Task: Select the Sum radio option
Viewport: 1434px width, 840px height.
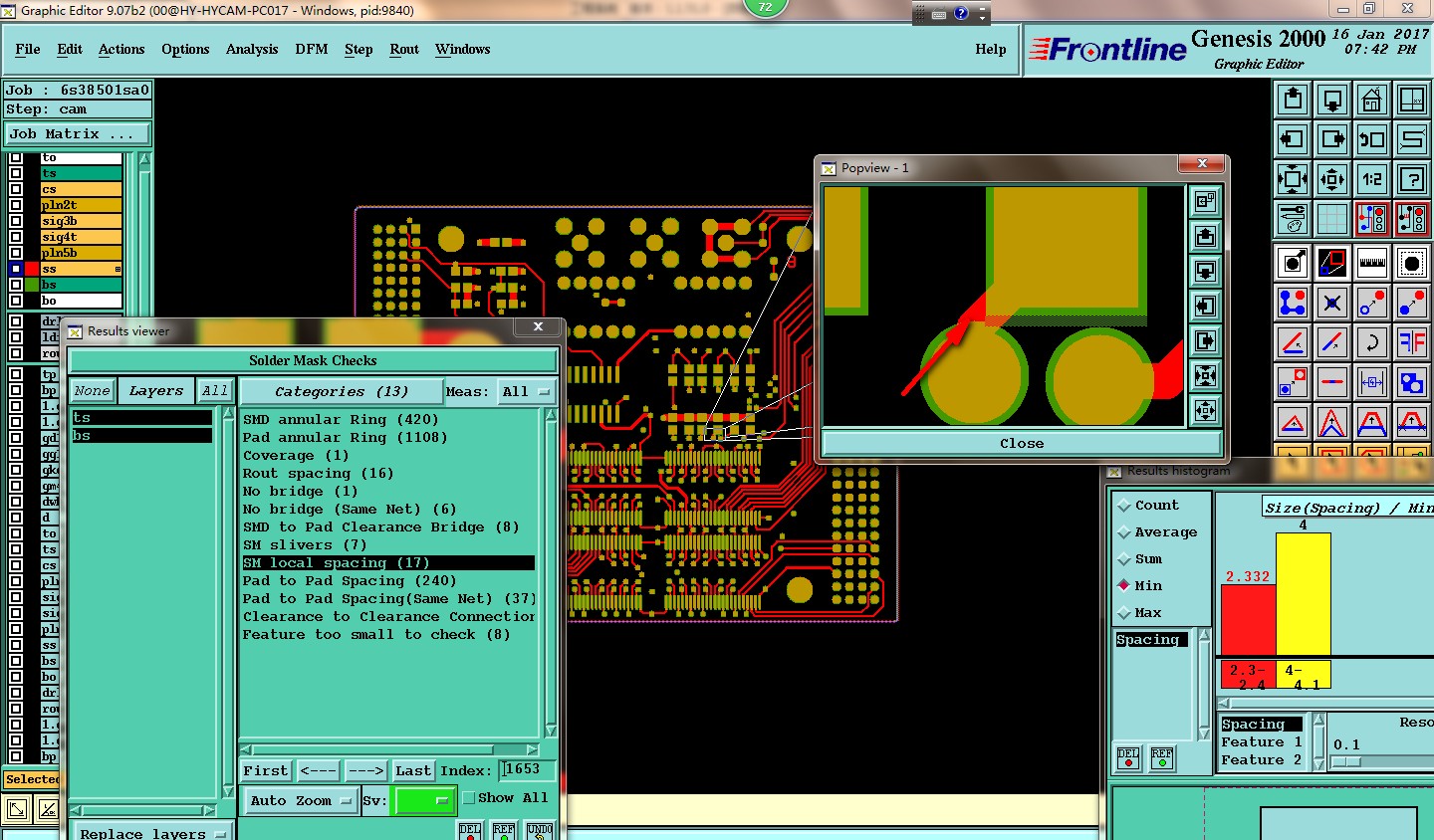Action: pyautogui.click(x=1124, y=559)
